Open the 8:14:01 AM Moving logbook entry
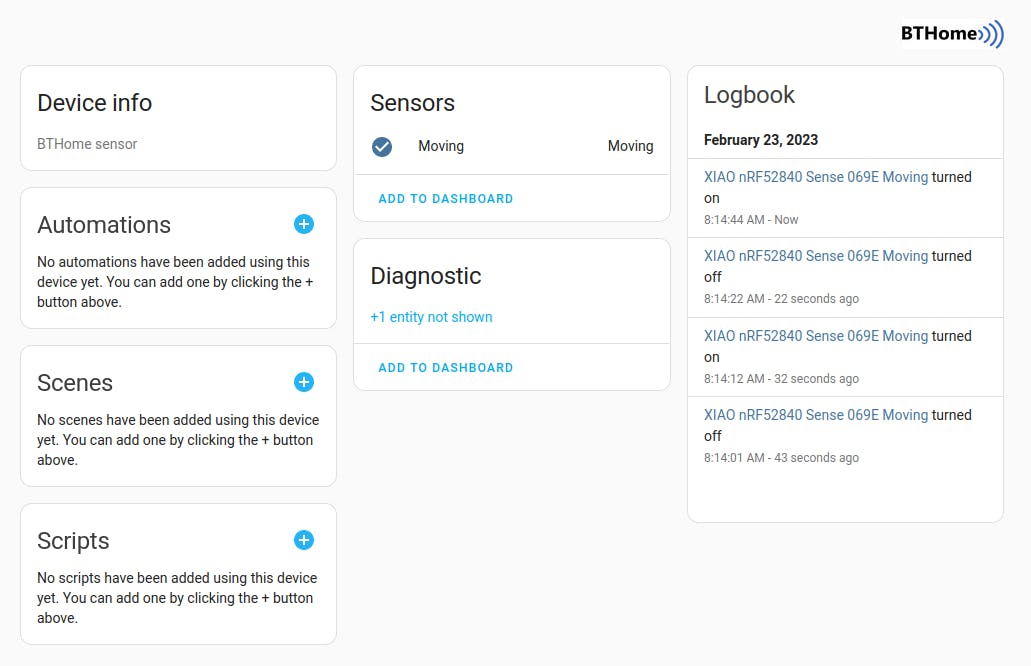The height and width of the screenshot is (666, 1031). (816, 415)
